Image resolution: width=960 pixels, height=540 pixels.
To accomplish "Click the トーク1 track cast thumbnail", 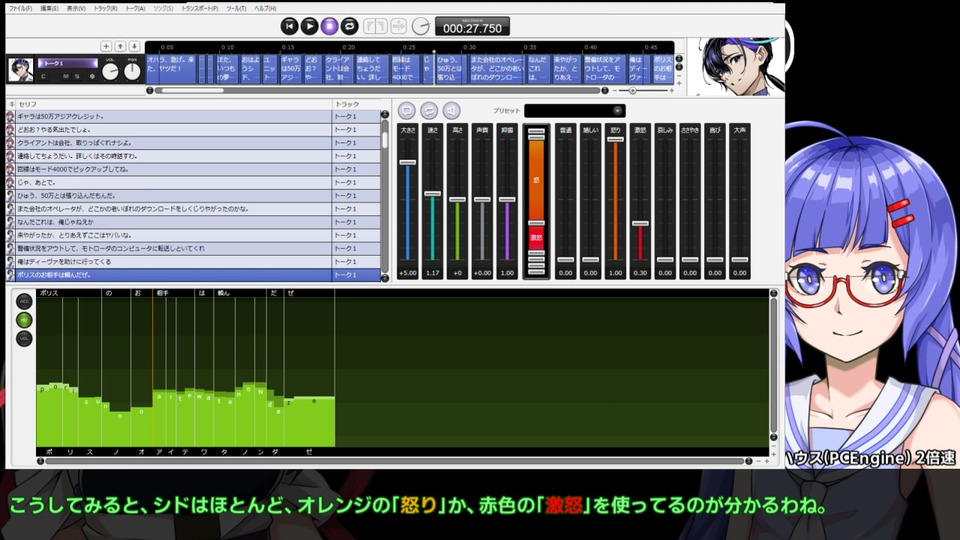I will 21,70.
